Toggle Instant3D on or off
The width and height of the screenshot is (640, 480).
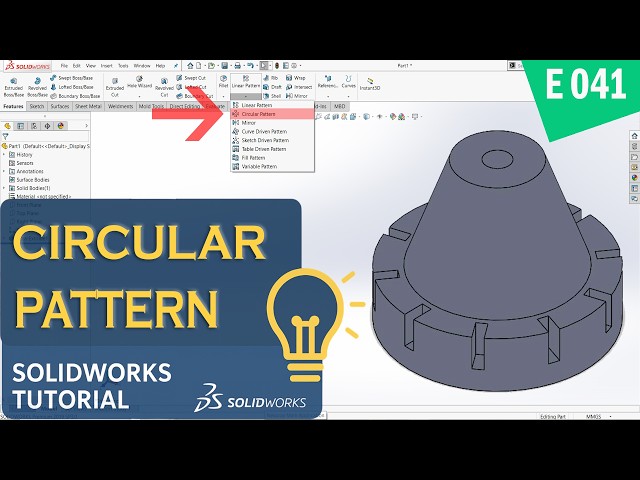tap(370, 84)
